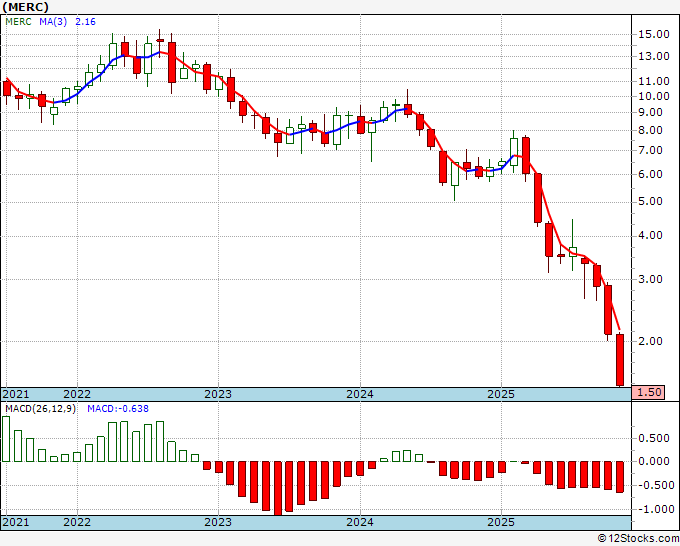Click the -1.000 MACD axis label
680x546 pixels.
click(654, 509)
